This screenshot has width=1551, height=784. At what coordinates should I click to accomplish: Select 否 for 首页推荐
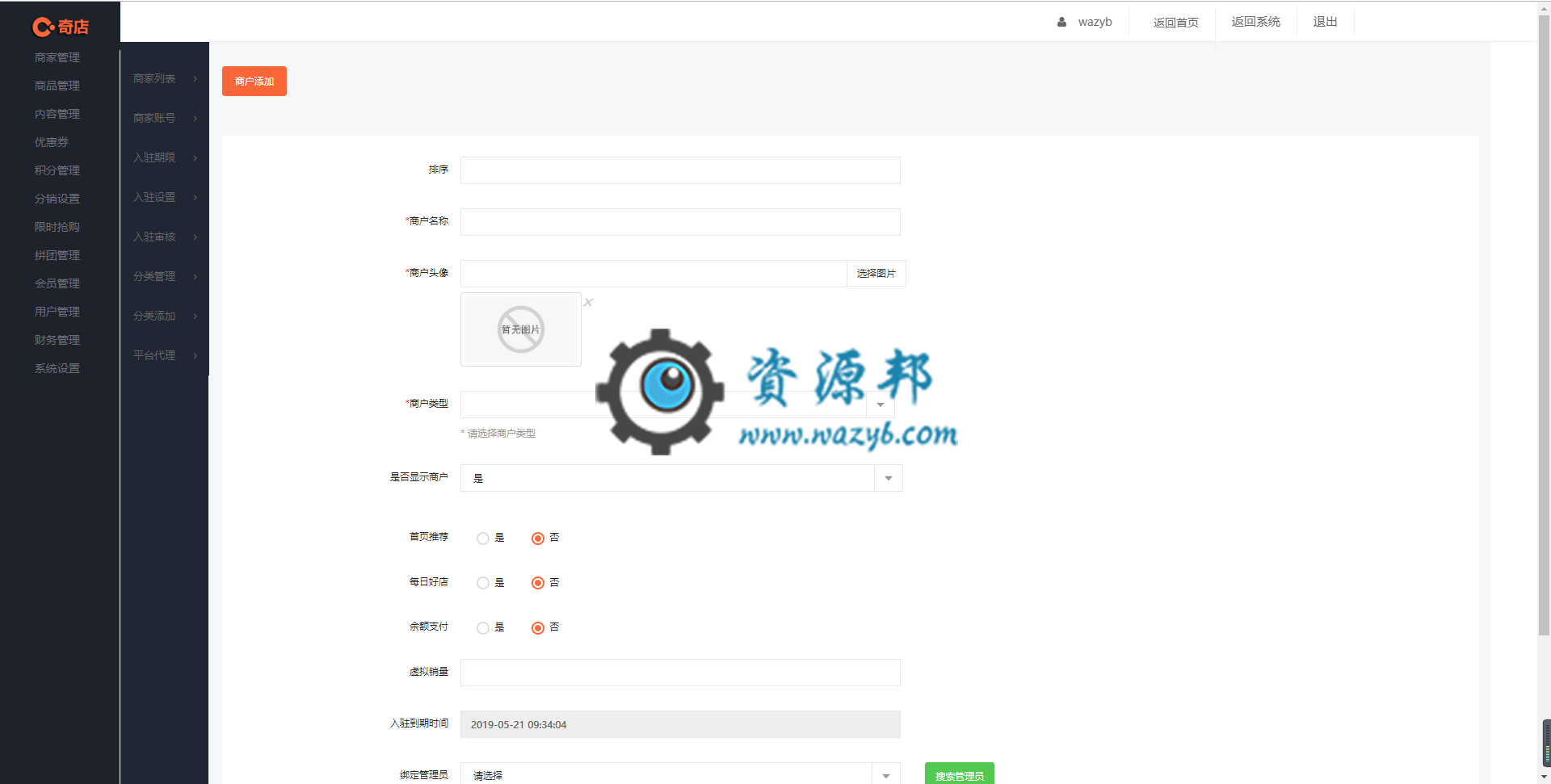(538, 539)
